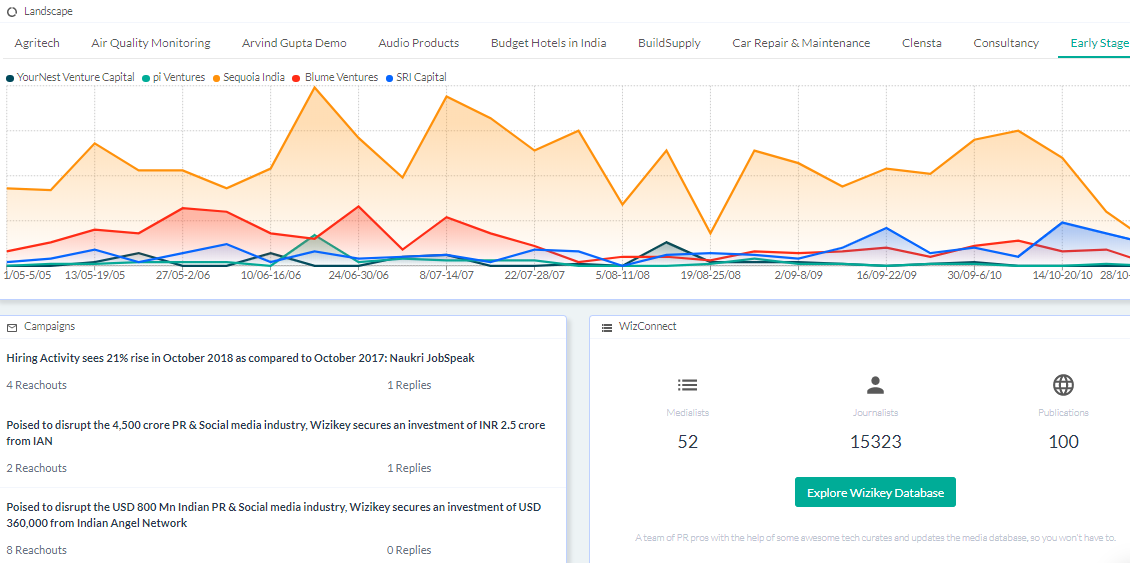Click the Journalists count 15323

[x=876, y=441]
